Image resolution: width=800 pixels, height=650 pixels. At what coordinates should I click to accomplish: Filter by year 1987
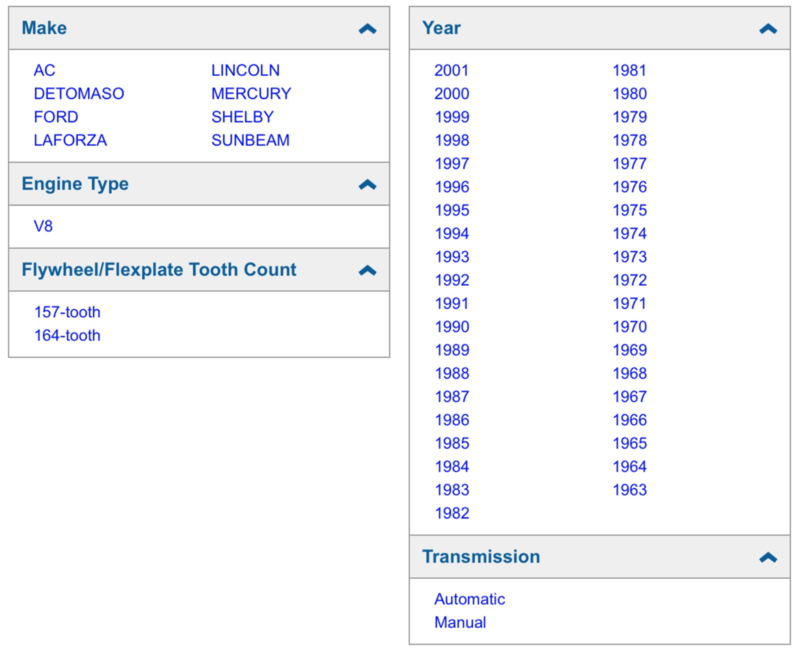452,396
